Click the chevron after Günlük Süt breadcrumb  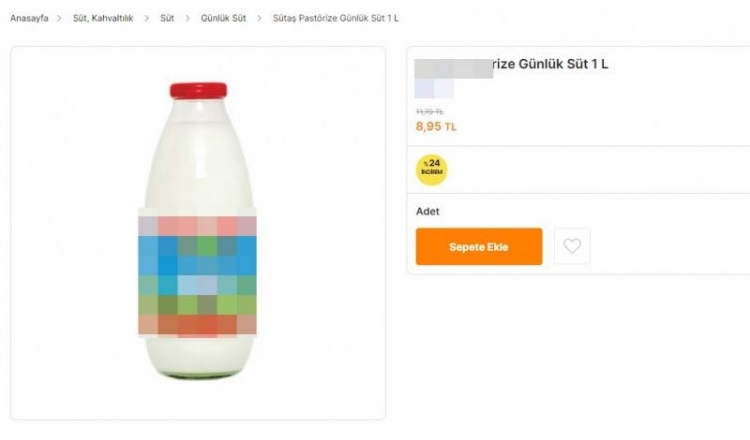[259, 19]
